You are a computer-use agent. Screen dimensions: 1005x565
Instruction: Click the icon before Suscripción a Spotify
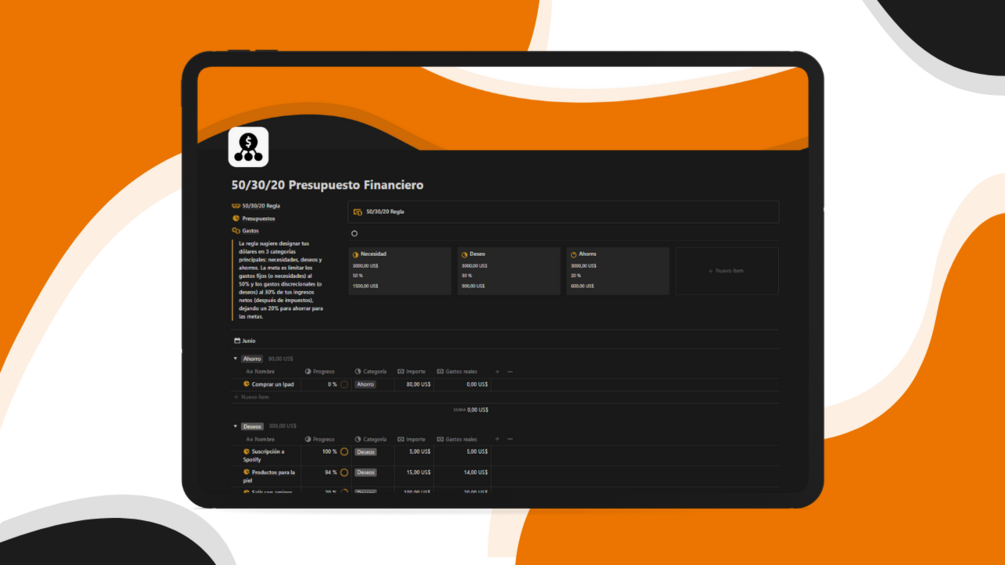(246, 452)
